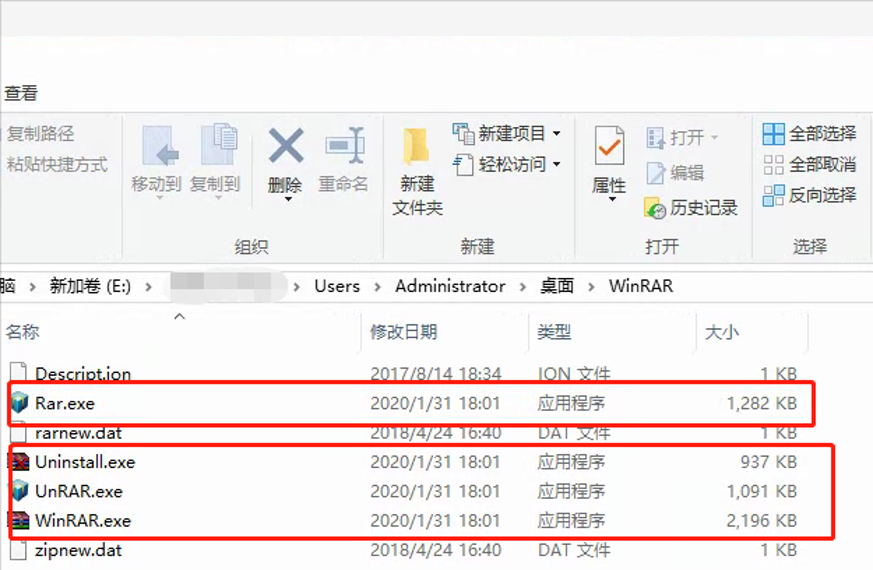Sort by the Modified Date (修改日期) column header
The width and height of the screenshot is (873, 570).
(x=404, y=332)
